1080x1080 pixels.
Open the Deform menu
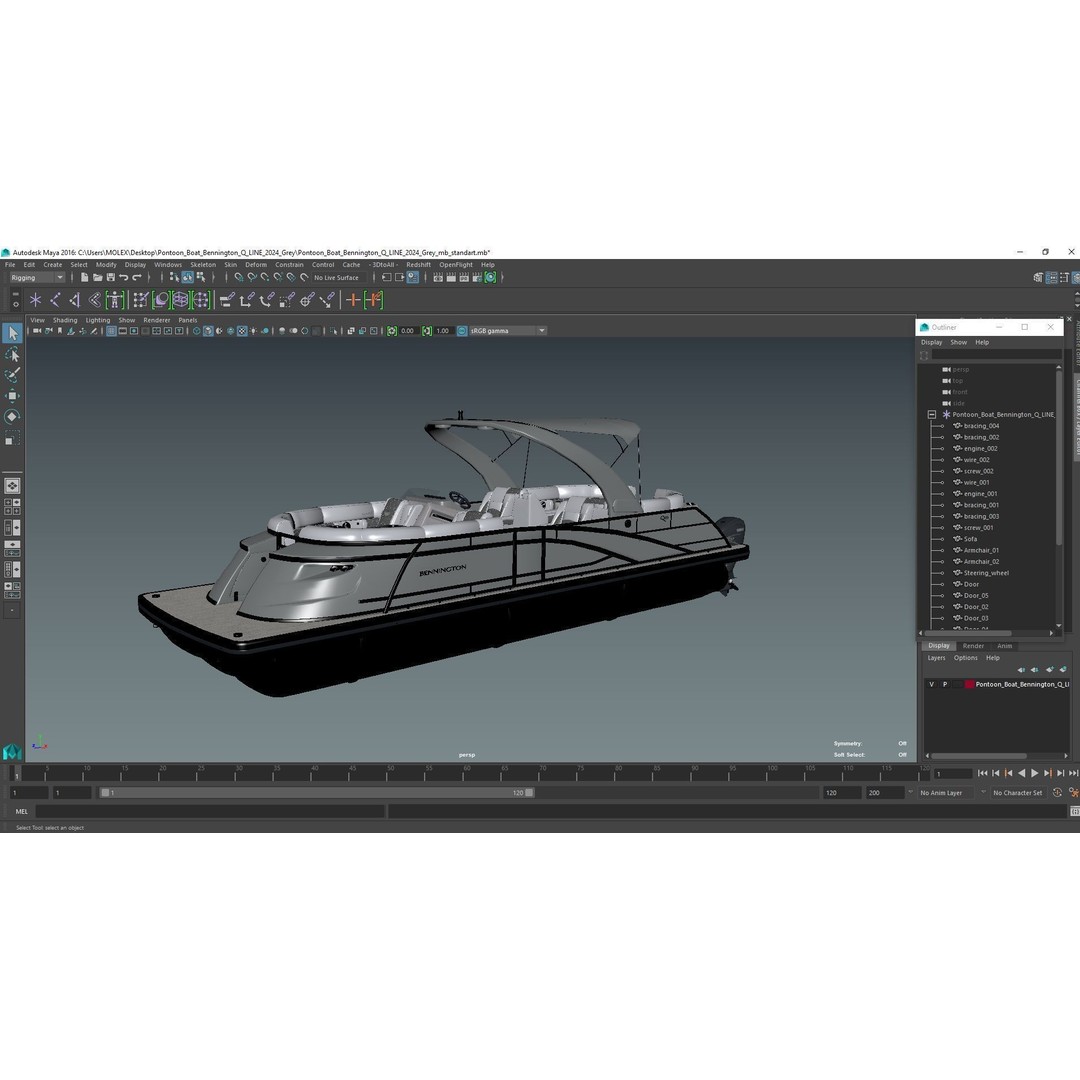256,265
